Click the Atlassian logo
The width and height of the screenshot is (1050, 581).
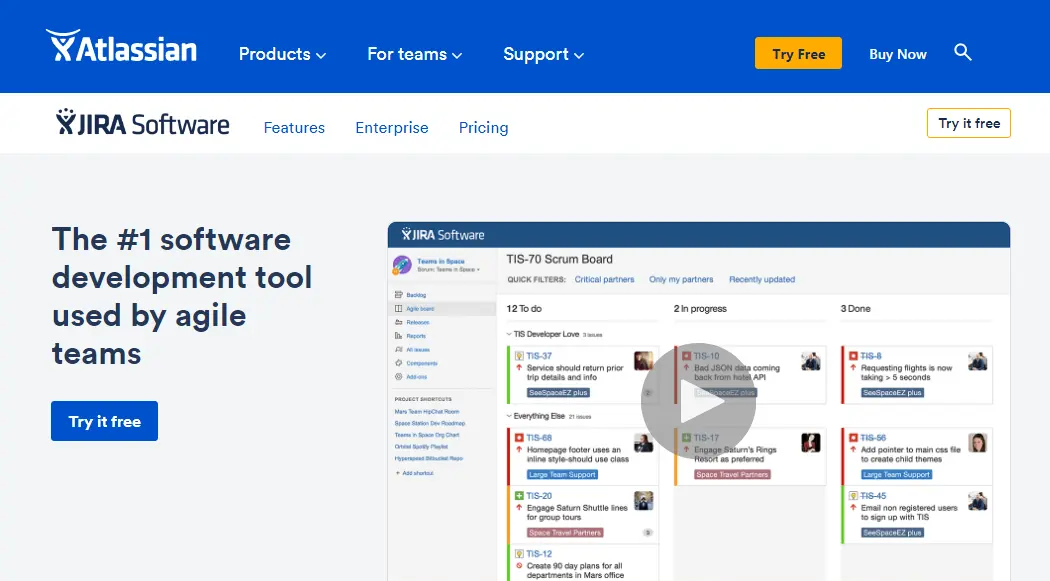(121, 46)
